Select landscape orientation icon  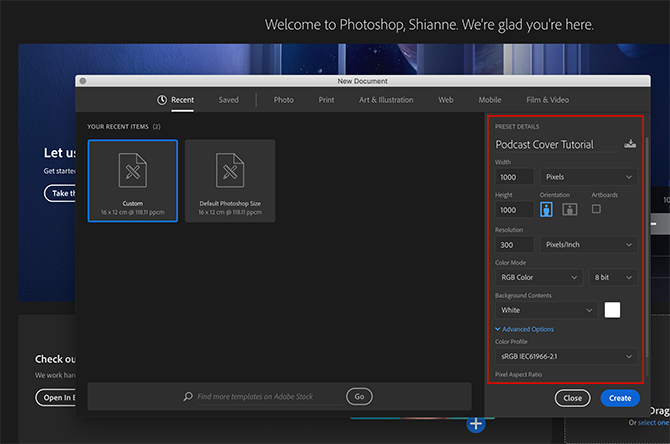click(569, 209)
